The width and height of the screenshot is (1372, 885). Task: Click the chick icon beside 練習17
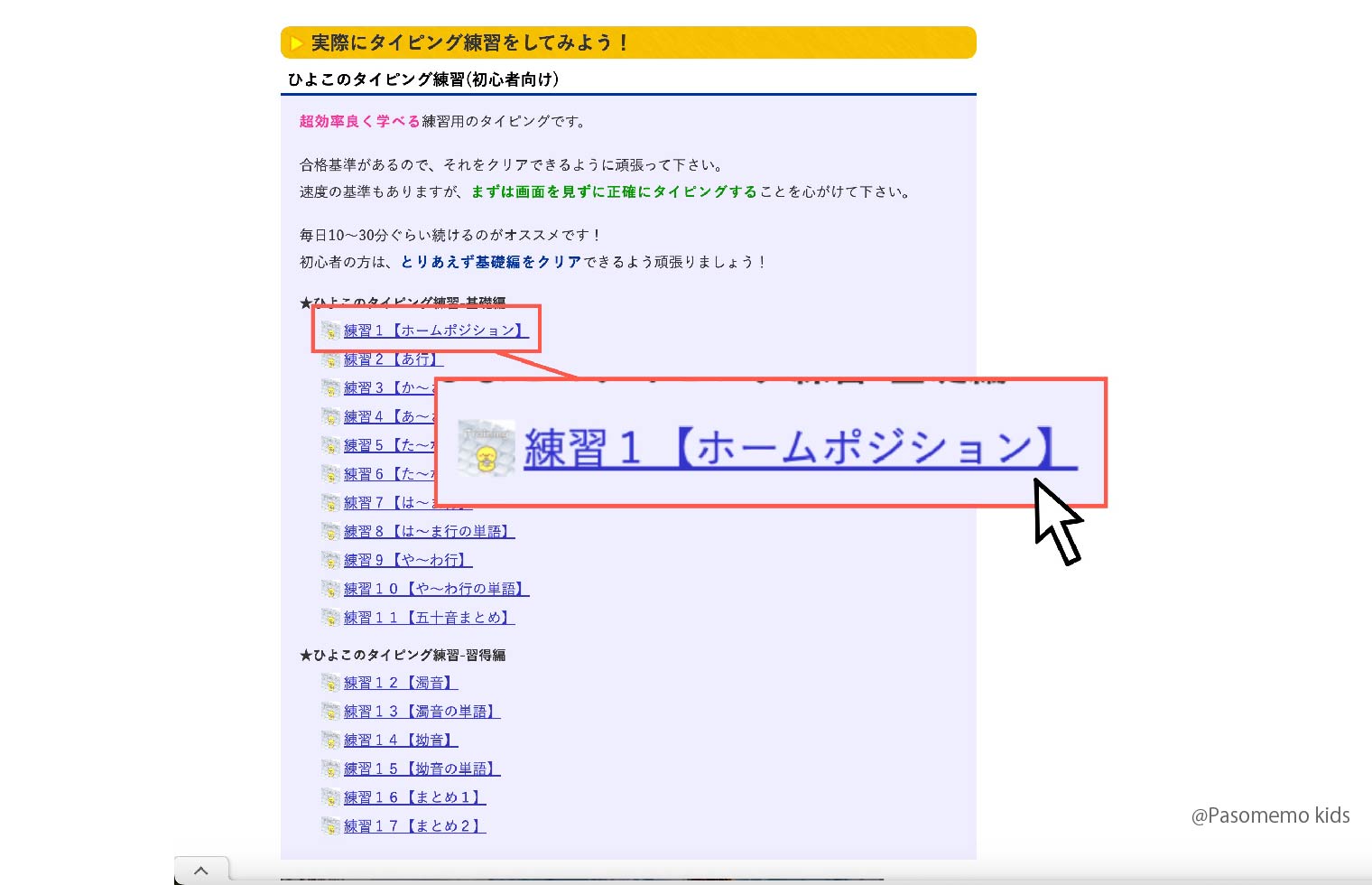coord(331,826)
